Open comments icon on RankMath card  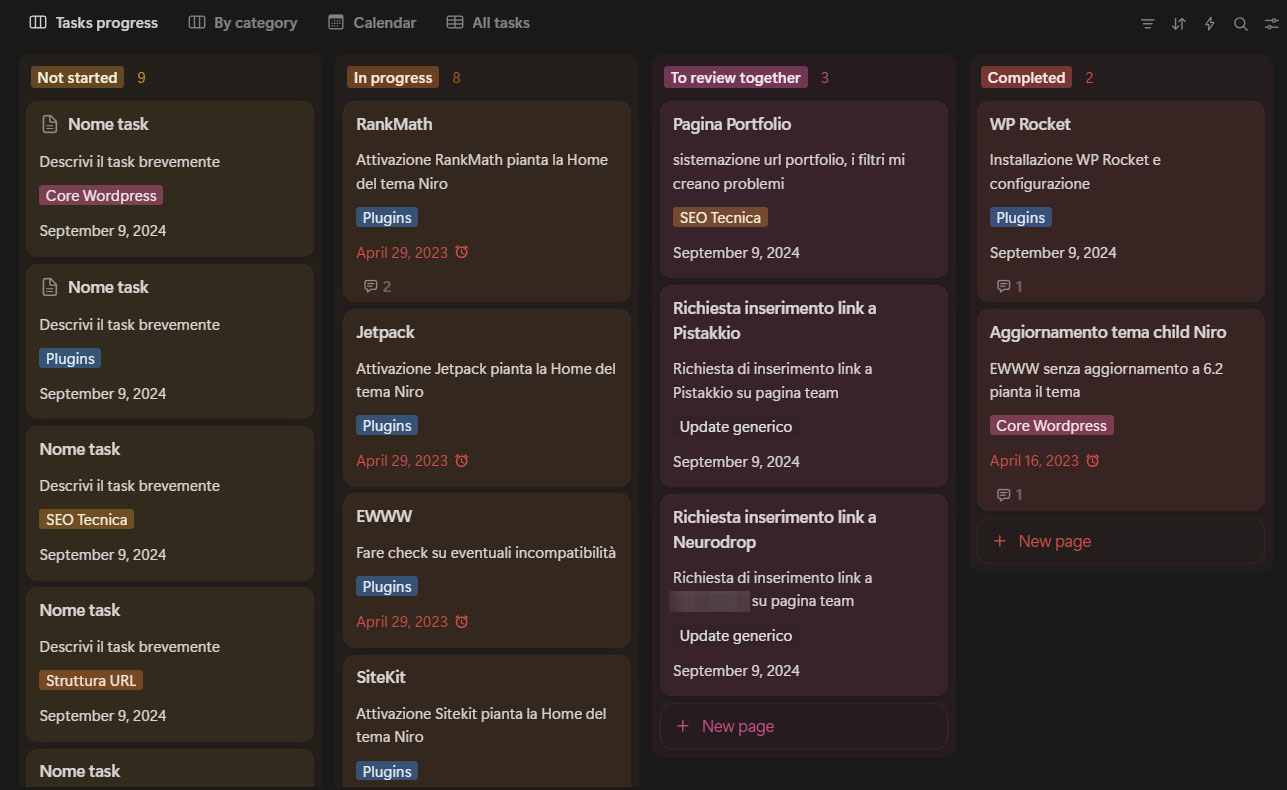[371, 287]
